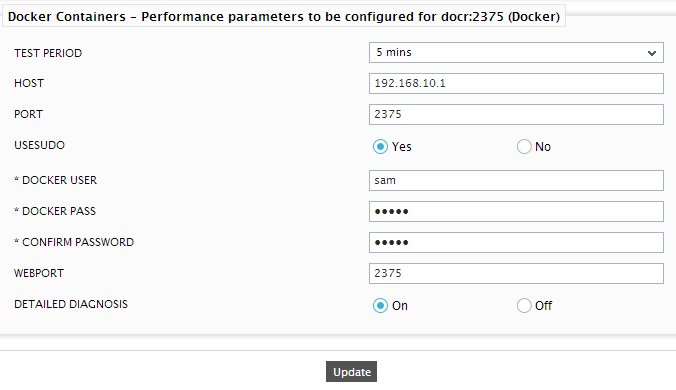Click the Off label for DETAILED DIAGNOSIS

pos(543,306)
